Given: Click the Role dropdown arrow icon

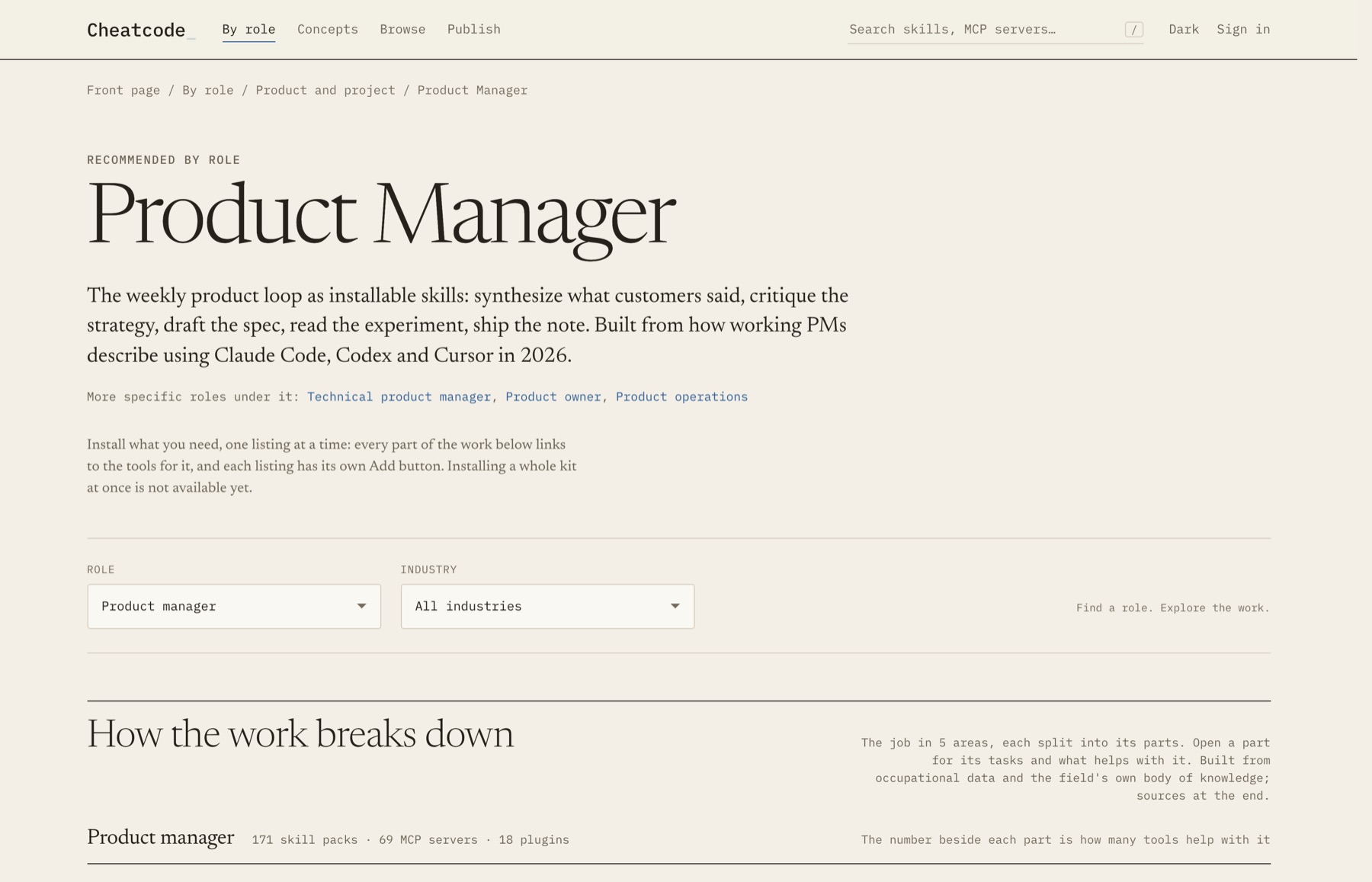Looking at the screenshot, I should pos(361,606).
